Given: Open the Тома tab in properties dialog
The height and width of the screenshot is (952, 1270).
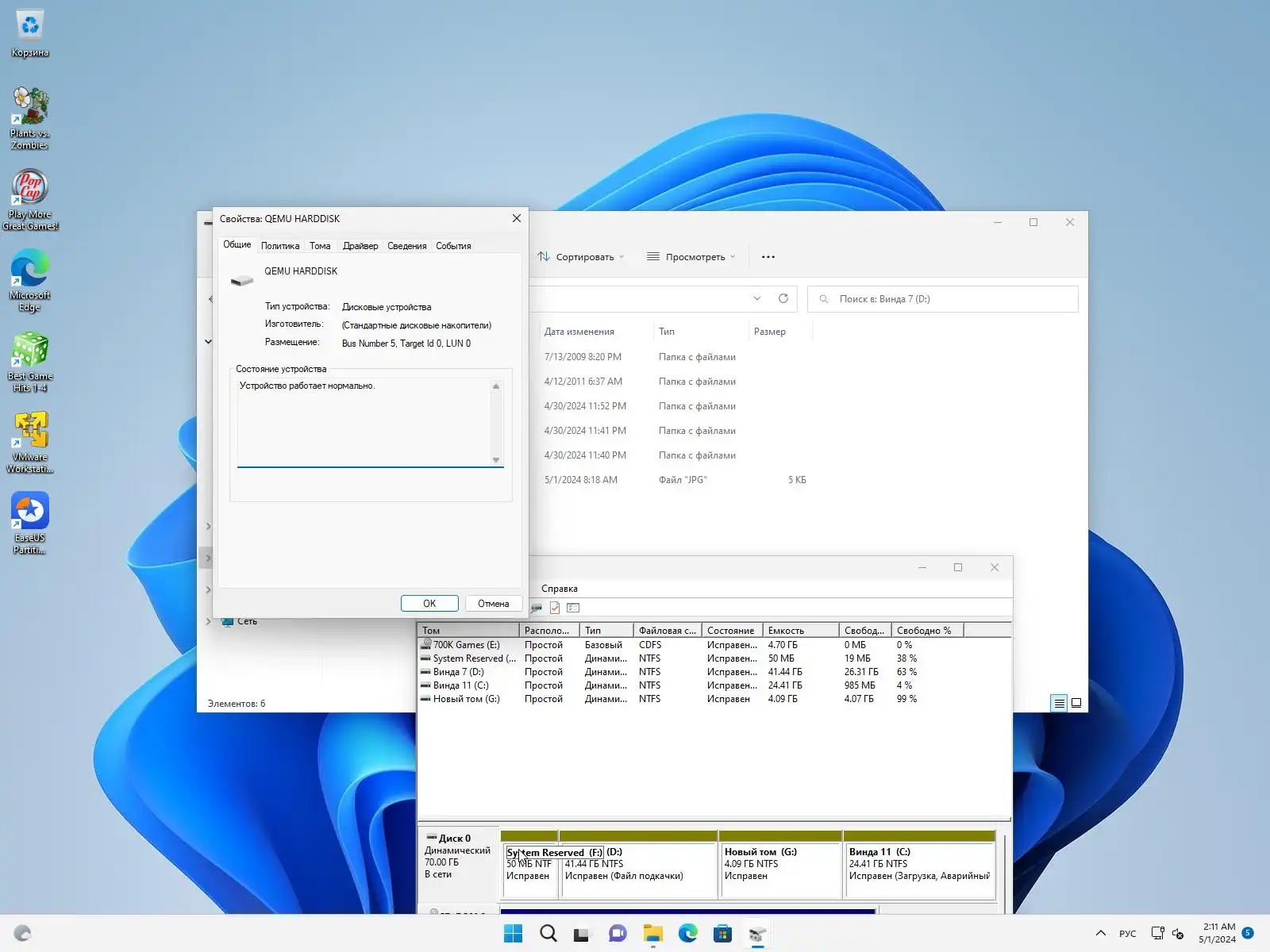Looking at the screenshot, I should [x=320, y=246].
